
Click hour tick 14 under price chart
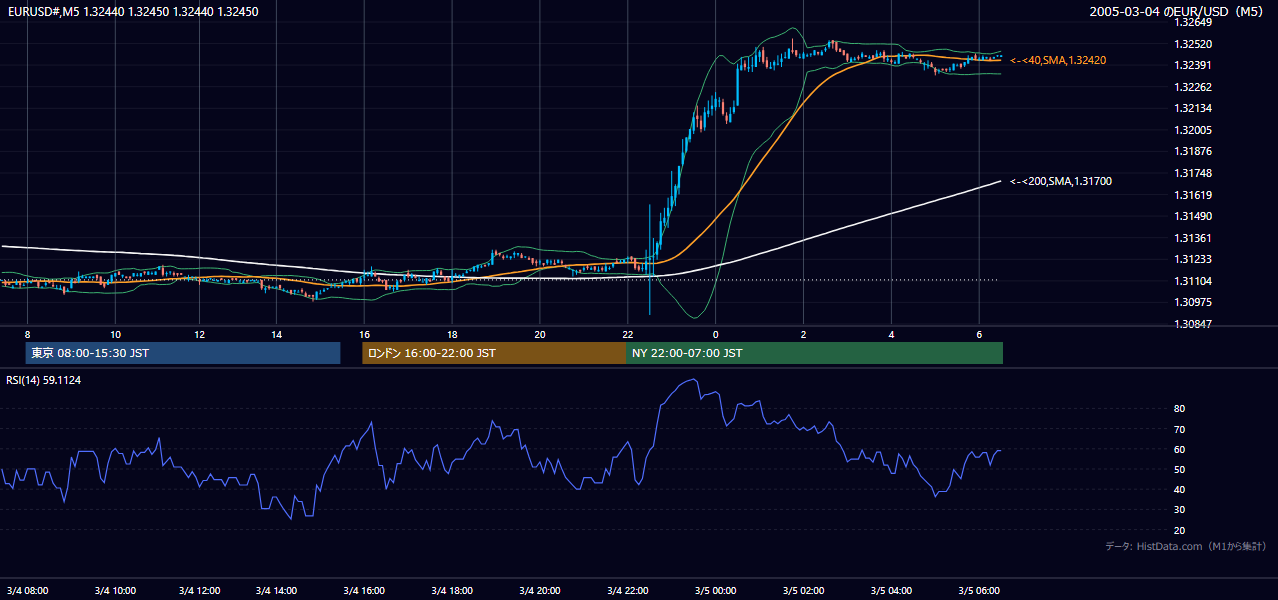point(277,334)
